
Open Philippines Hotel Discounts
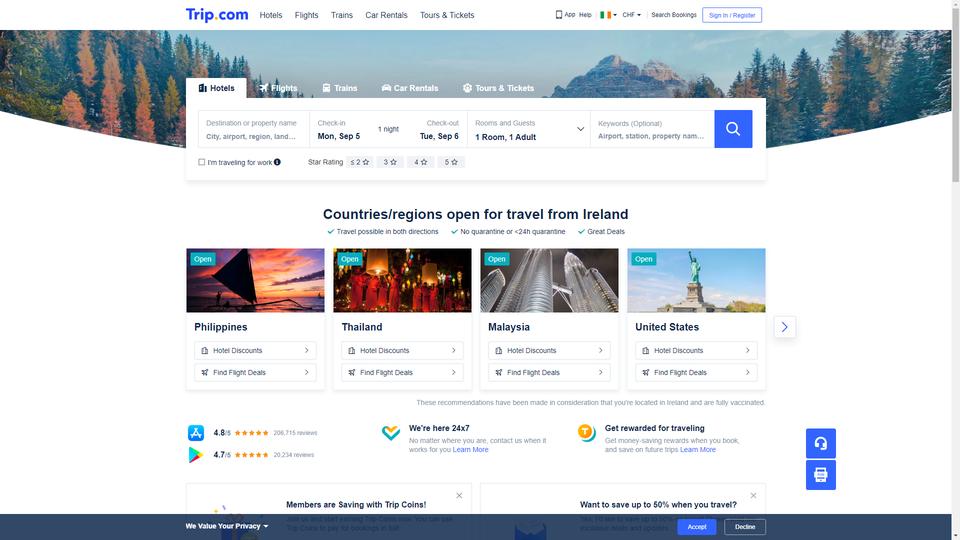pyautogui.click(x=255, y=350)
